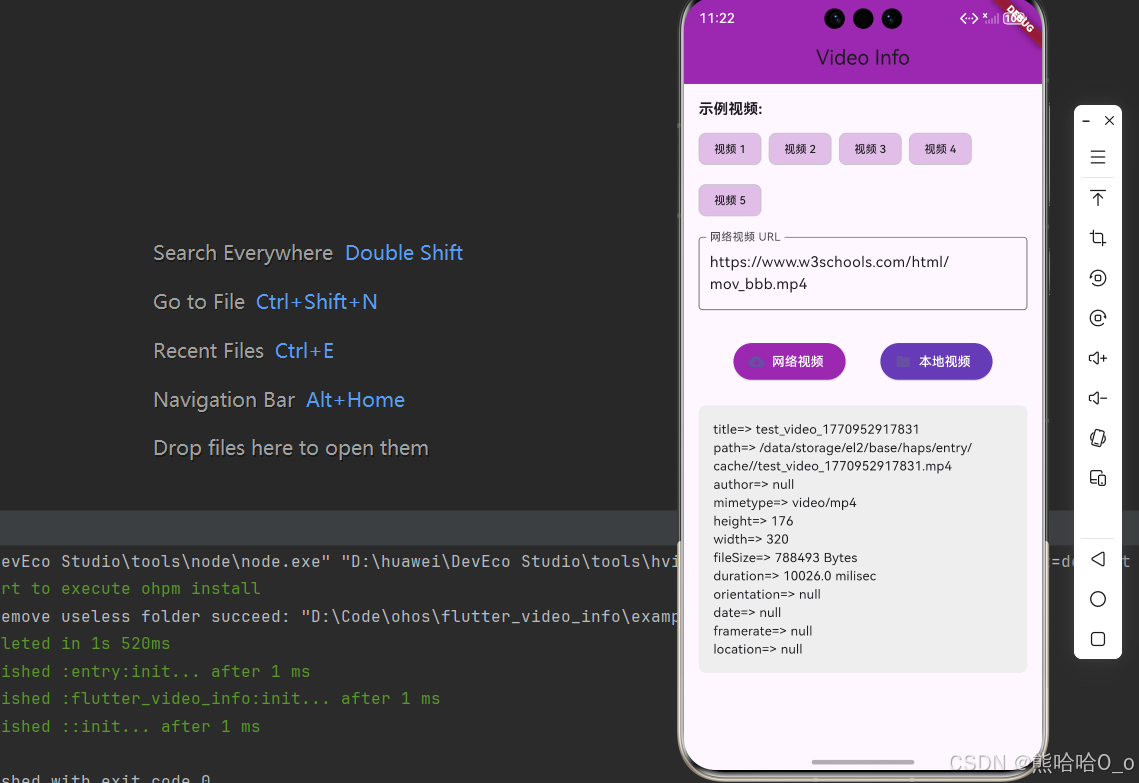Tap the phone bottom gesture bar
Screen dimensions: 1139x783
tap(862, 762)
